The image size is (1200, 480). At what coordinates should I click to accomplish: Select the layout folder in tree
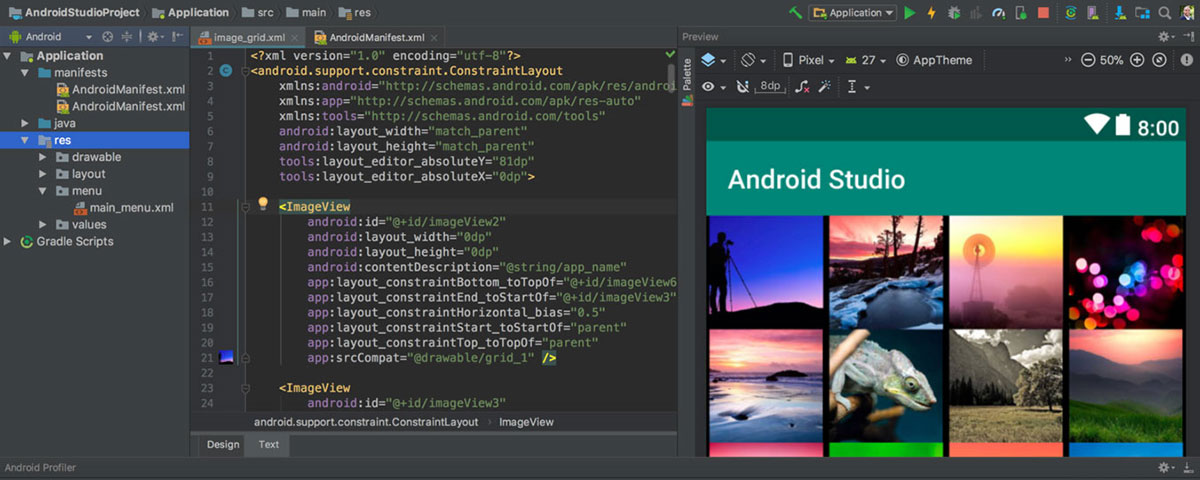pos(79,173)
